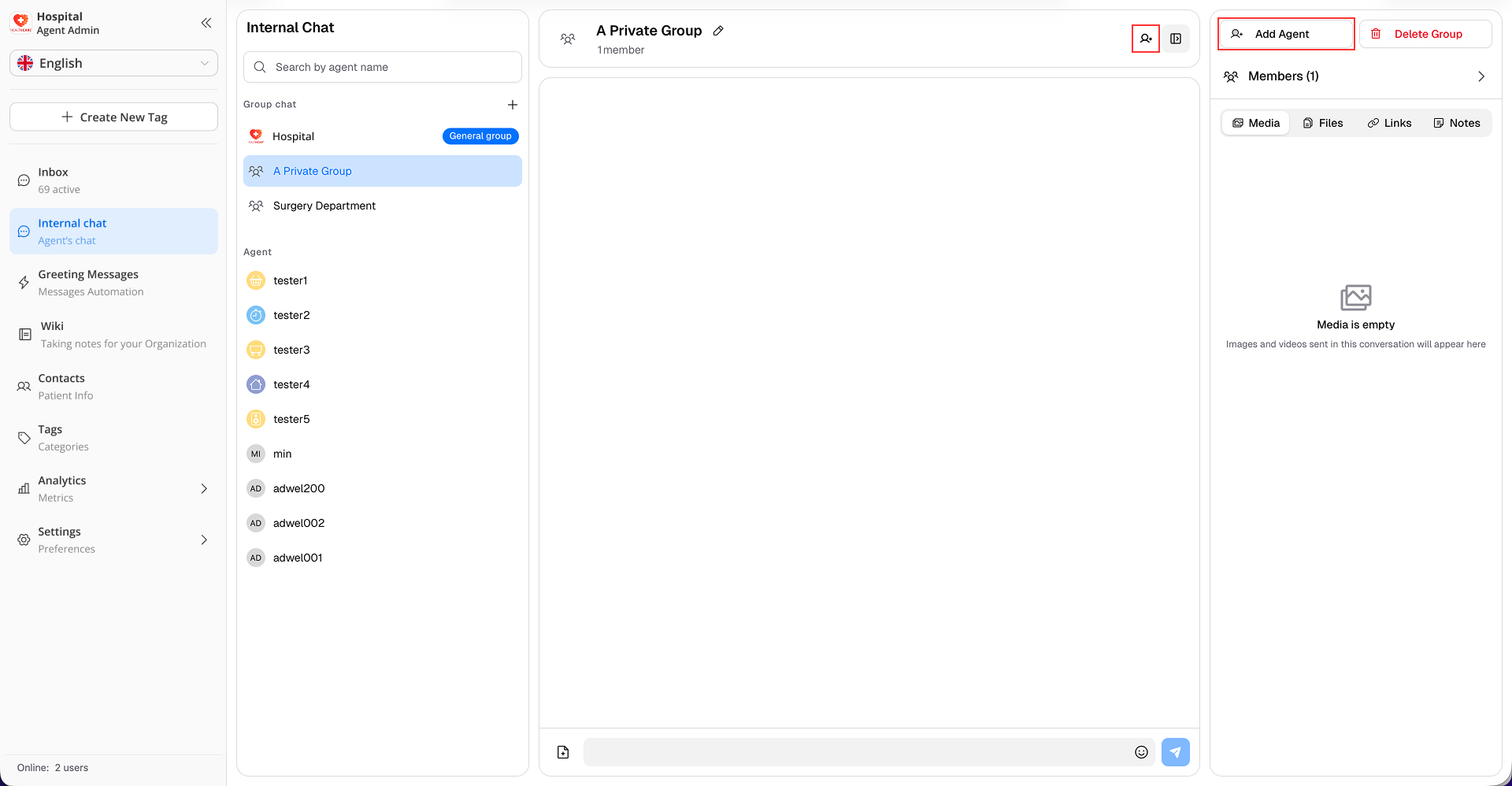Open the emoji picker in the message bar

[1140, 752]
